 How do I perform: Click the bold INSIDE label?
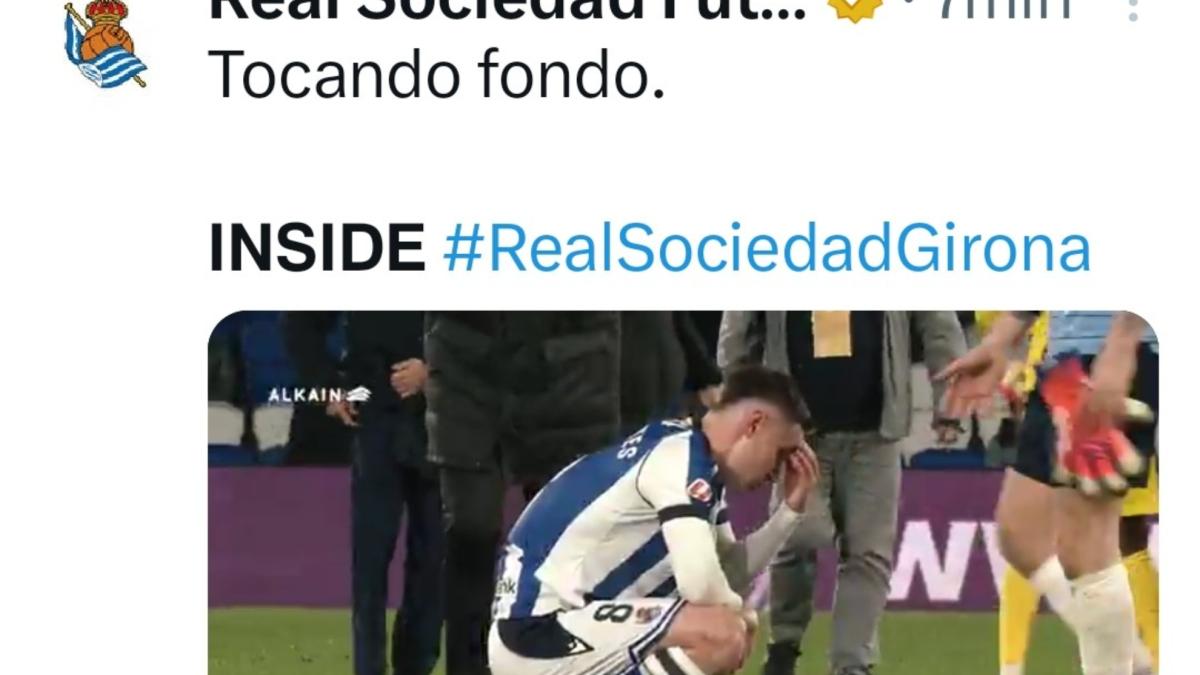click(317, 249)
